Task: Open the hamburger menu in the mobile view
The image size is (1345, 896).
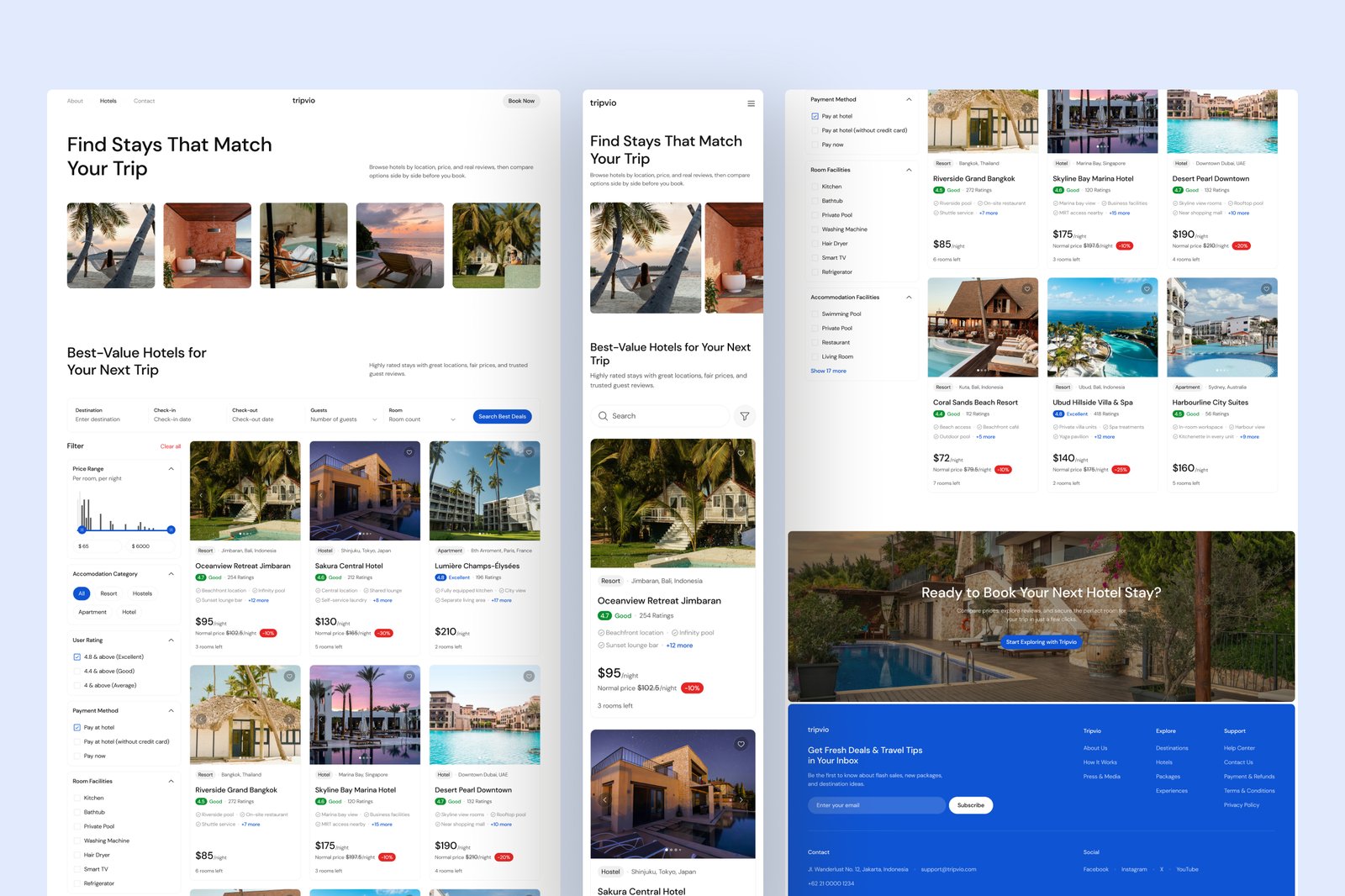Action: pos(751,103)
